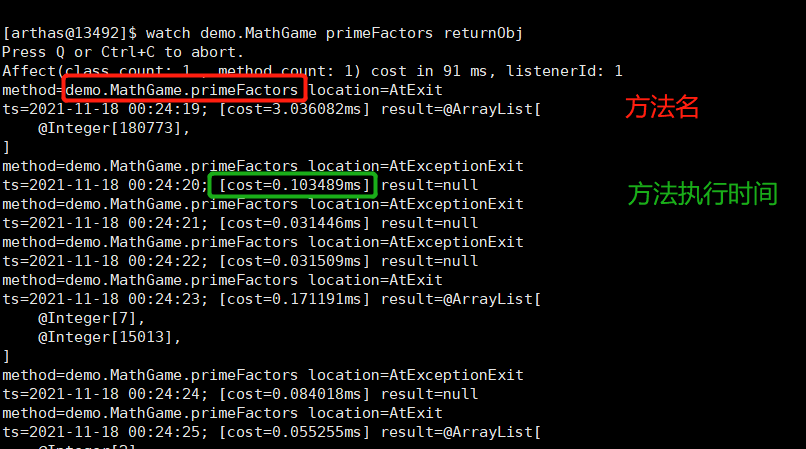Screen dimensions: 806x449
Task: Click the [arthas@13492]$ prompt
Action: (70, 33)
